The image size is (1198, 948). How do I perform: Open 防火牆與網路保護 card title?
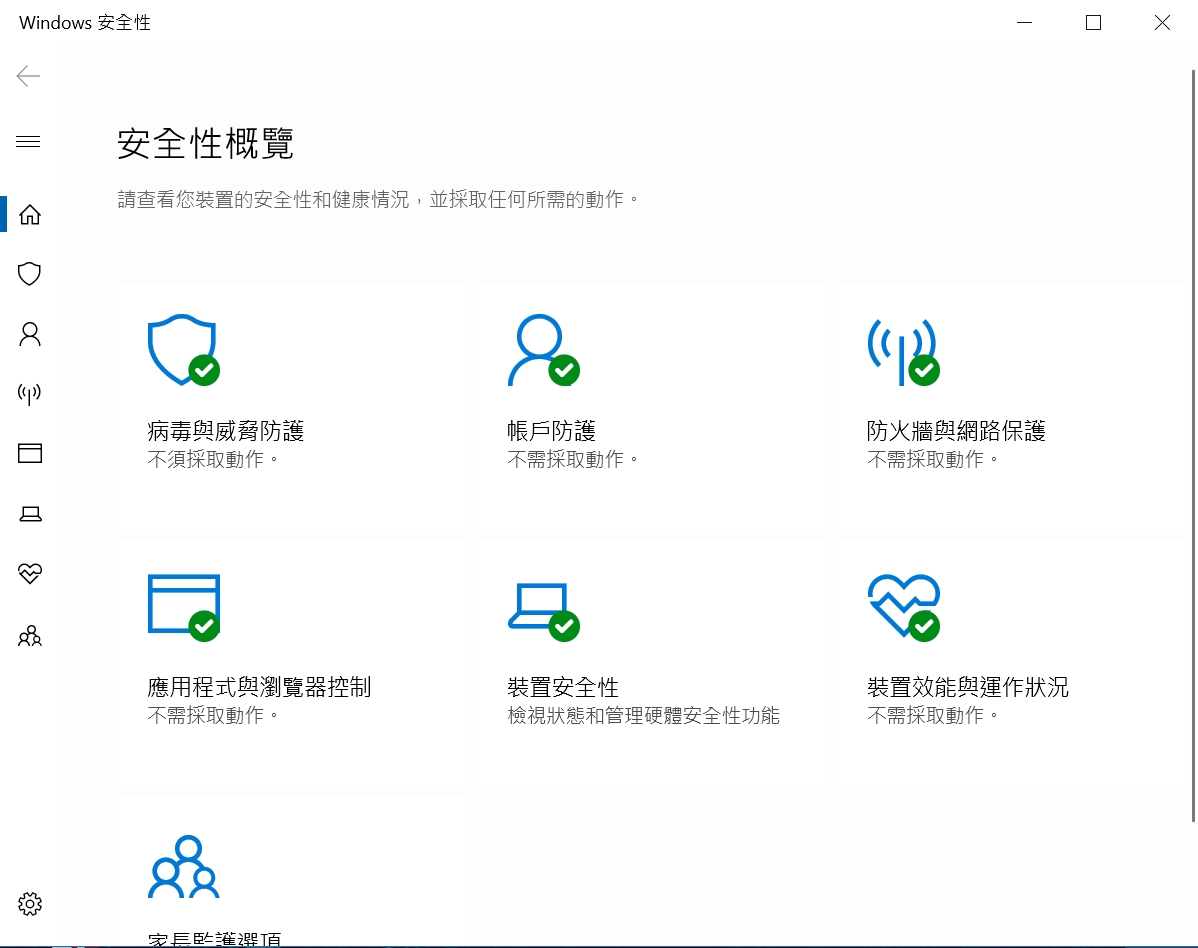tap(956, 431)
